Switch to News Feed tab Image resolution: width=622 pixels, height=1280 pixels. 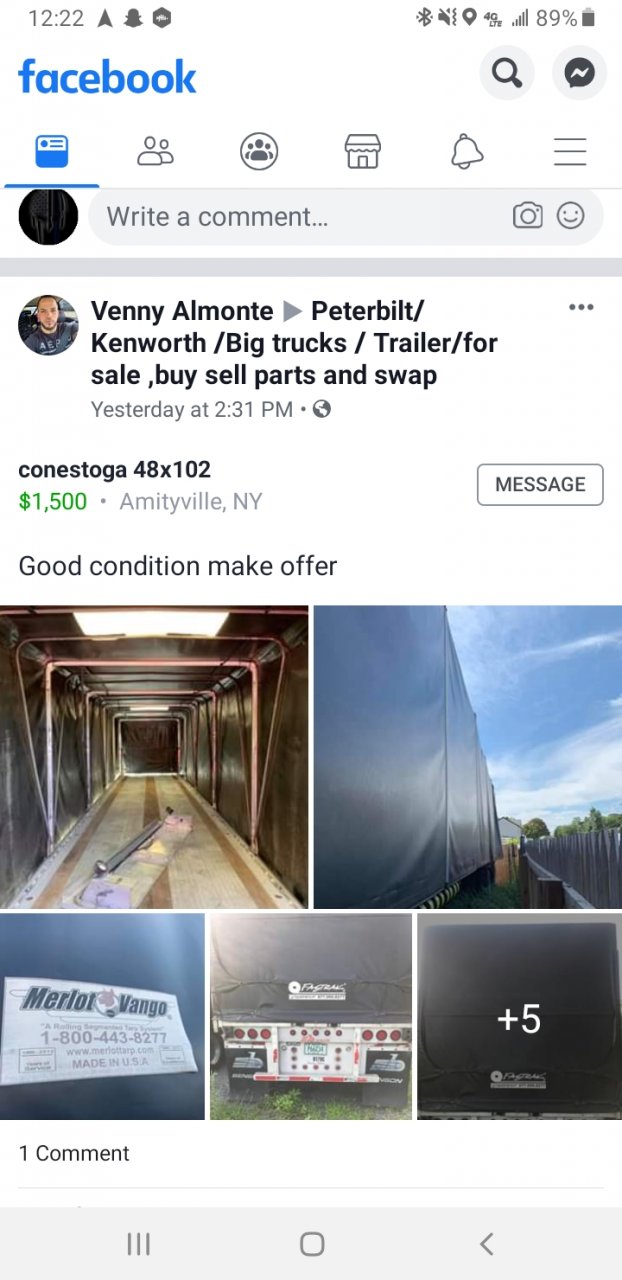point(52,151)
